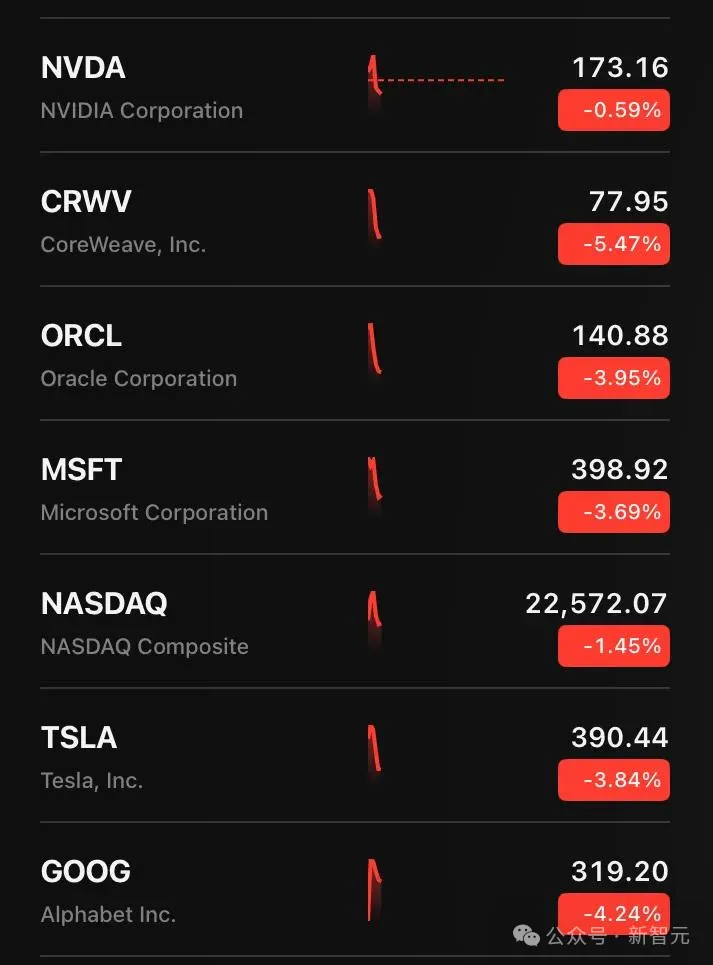713x965 pixels.
Task: Open the Microsoft Corporation entry
Action: (154, 513)
